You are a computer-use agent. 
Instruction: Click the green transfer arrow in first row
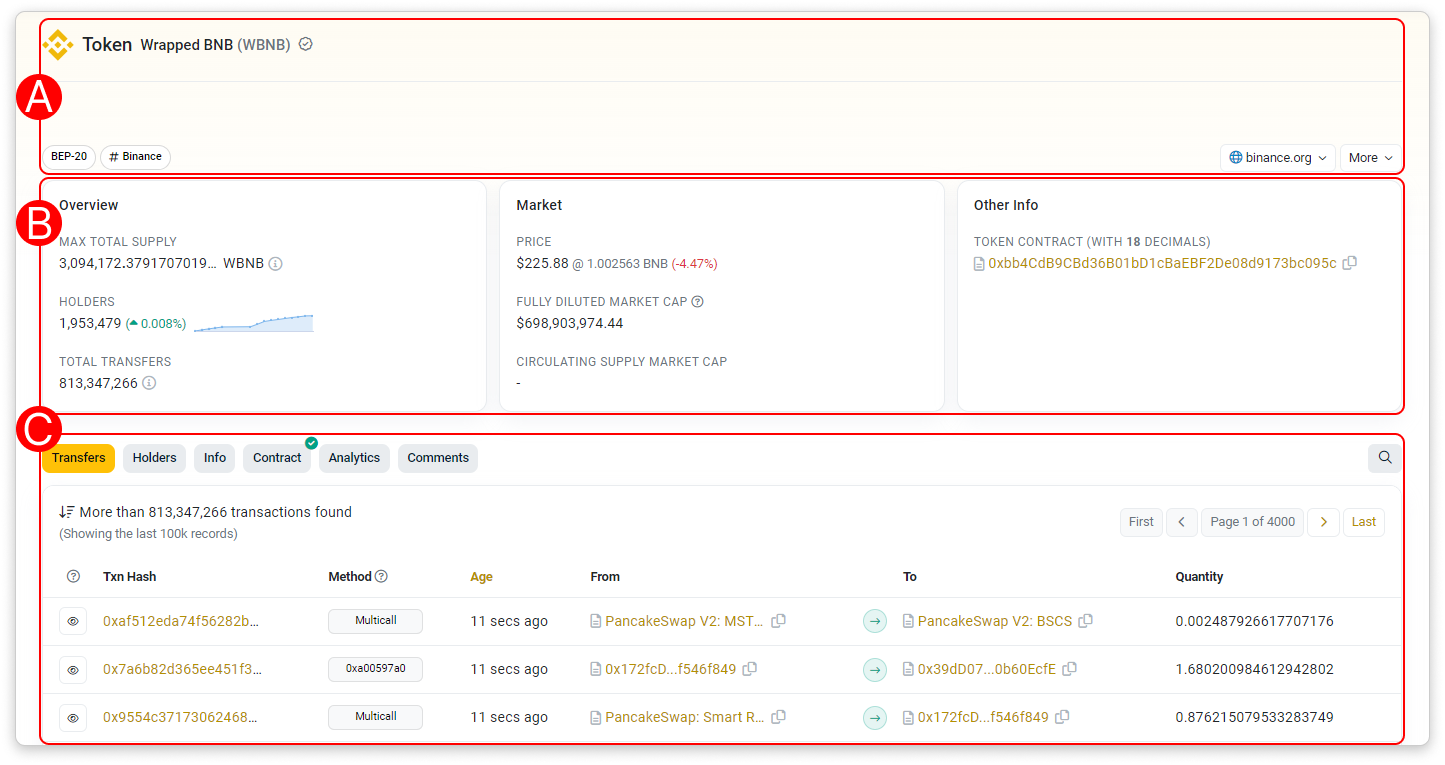click(x=875, y=621)
